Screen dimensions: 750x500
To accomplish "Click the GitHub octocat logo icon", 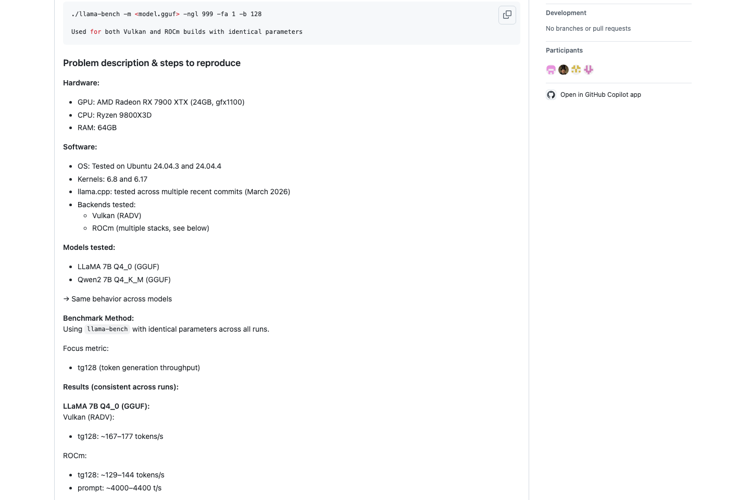I will tap(551, 95).
